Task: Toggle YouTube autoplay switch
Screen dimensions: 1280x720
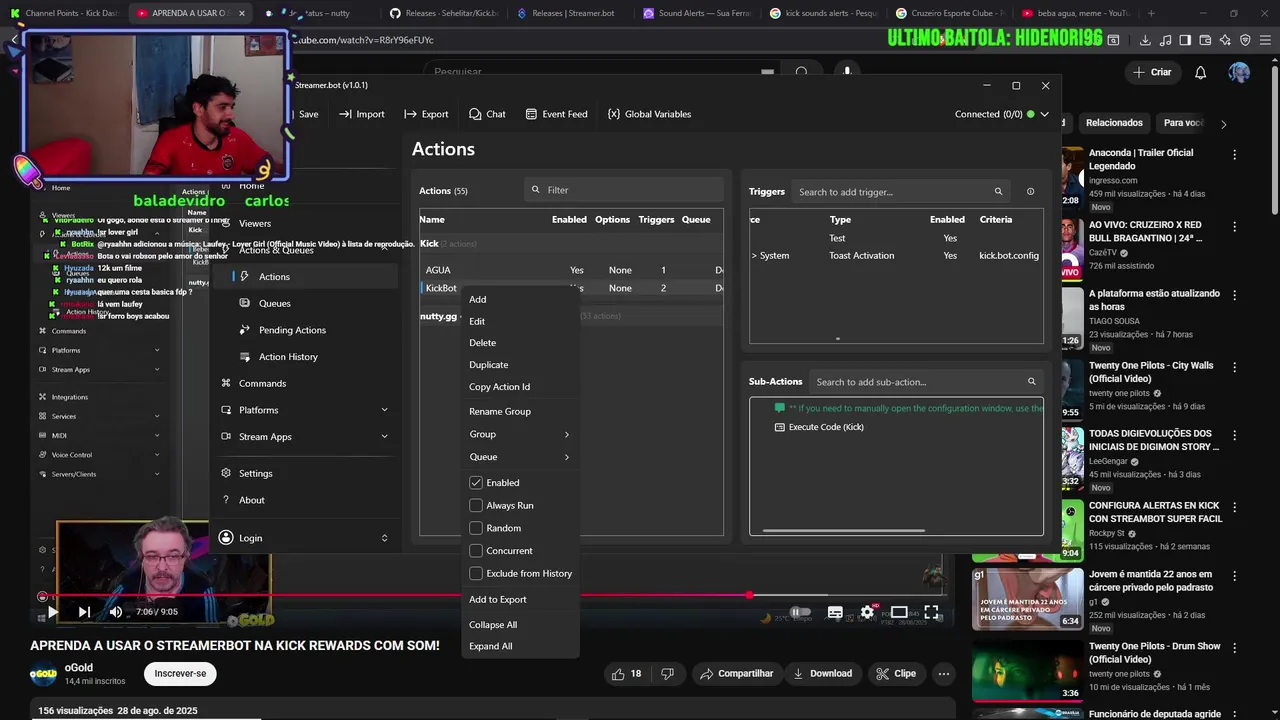Action: [800, 612]
